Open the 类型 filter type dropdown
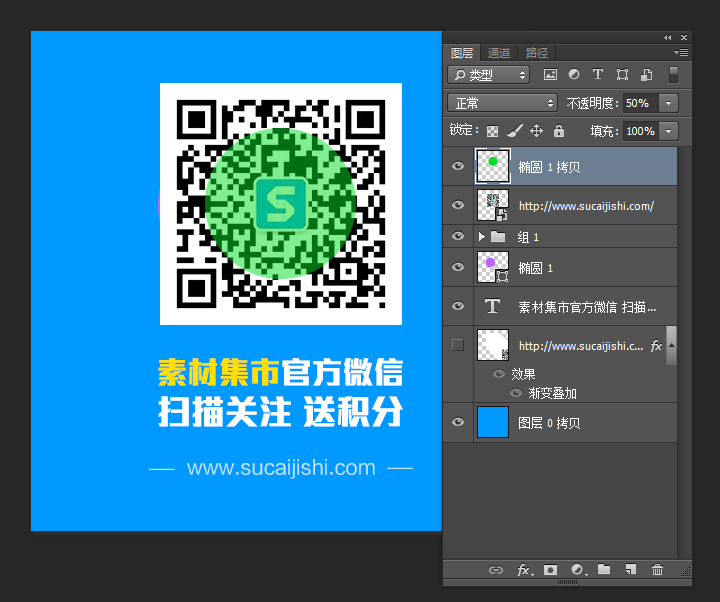Viewport: 720px width, 602px height. coord(489,75)
